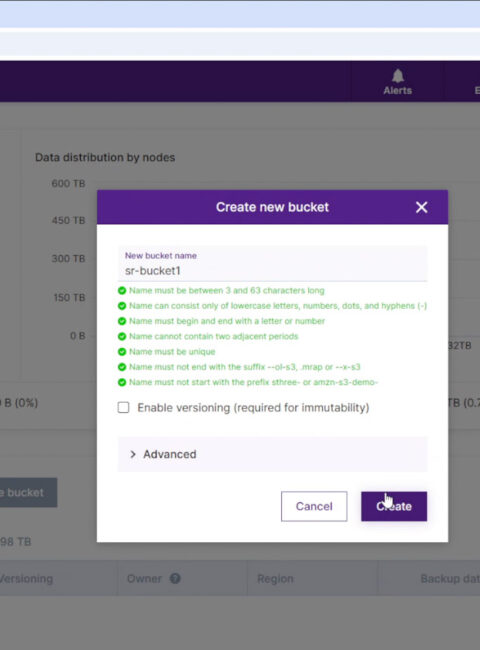Click the Owner help question mark icon

pyautogui.click(x=175, y=578)
